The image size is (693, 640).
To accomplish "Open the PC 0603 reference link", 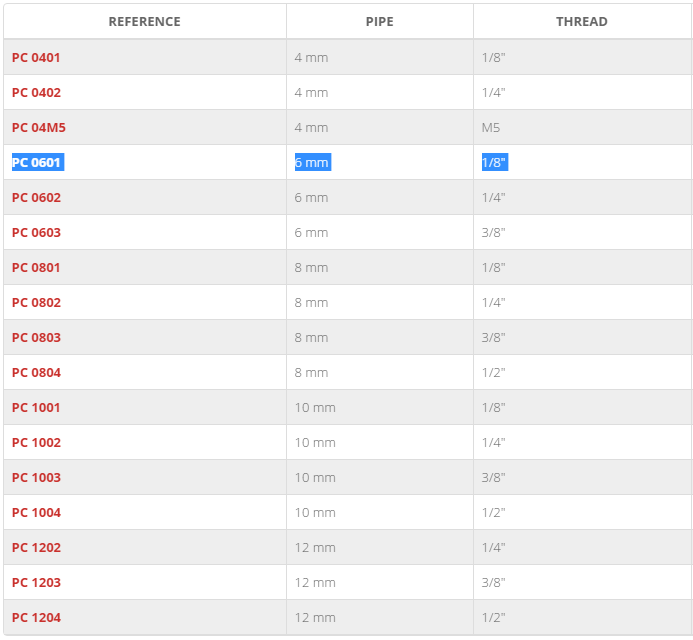I will [36, 232].
